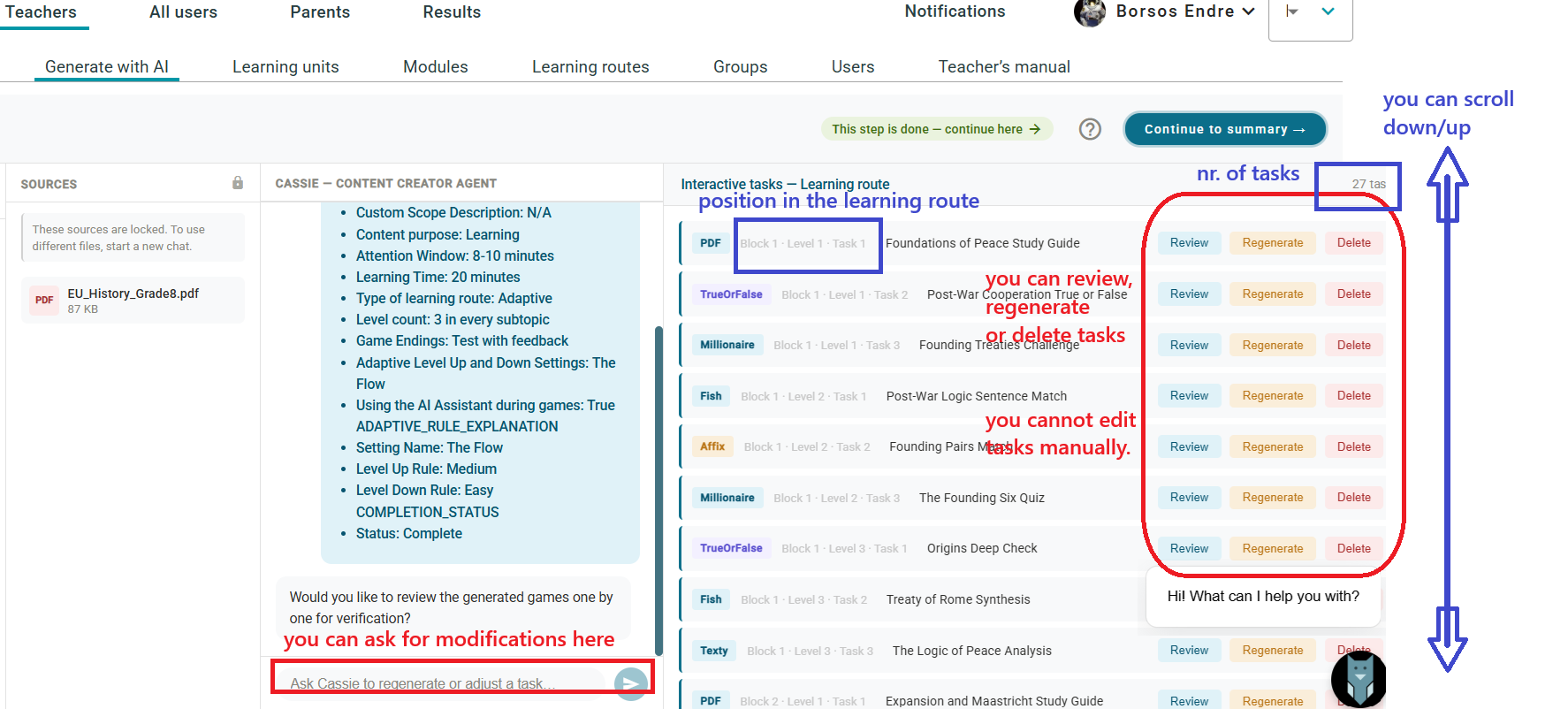Screen dimensions: 1568x709
Task: Review Post-War Logic Sentence Match task
Action: click(1189, 396)
